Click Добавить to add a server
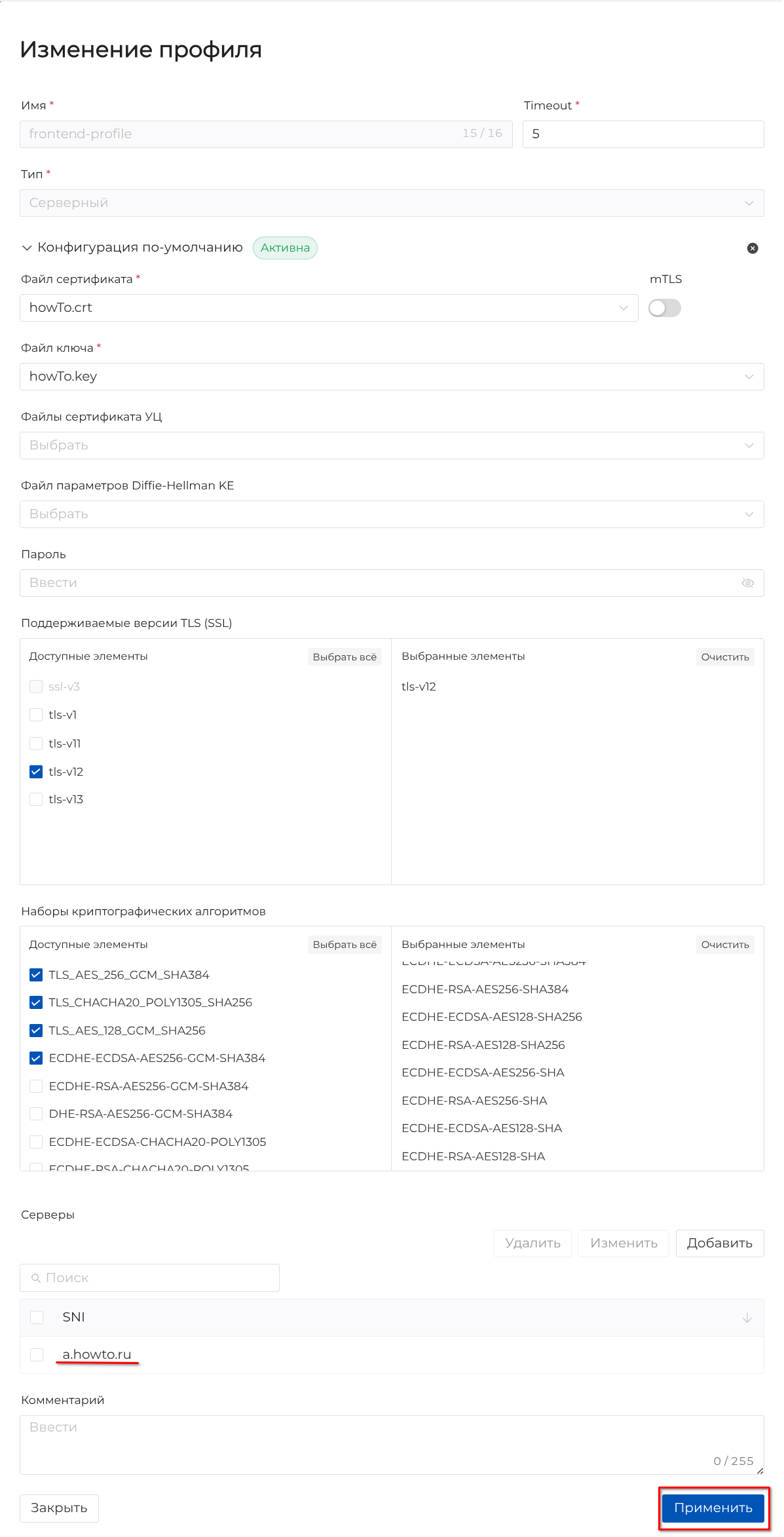The width and height of the screenshot is (784, 1537). (x=719, y=1243)
